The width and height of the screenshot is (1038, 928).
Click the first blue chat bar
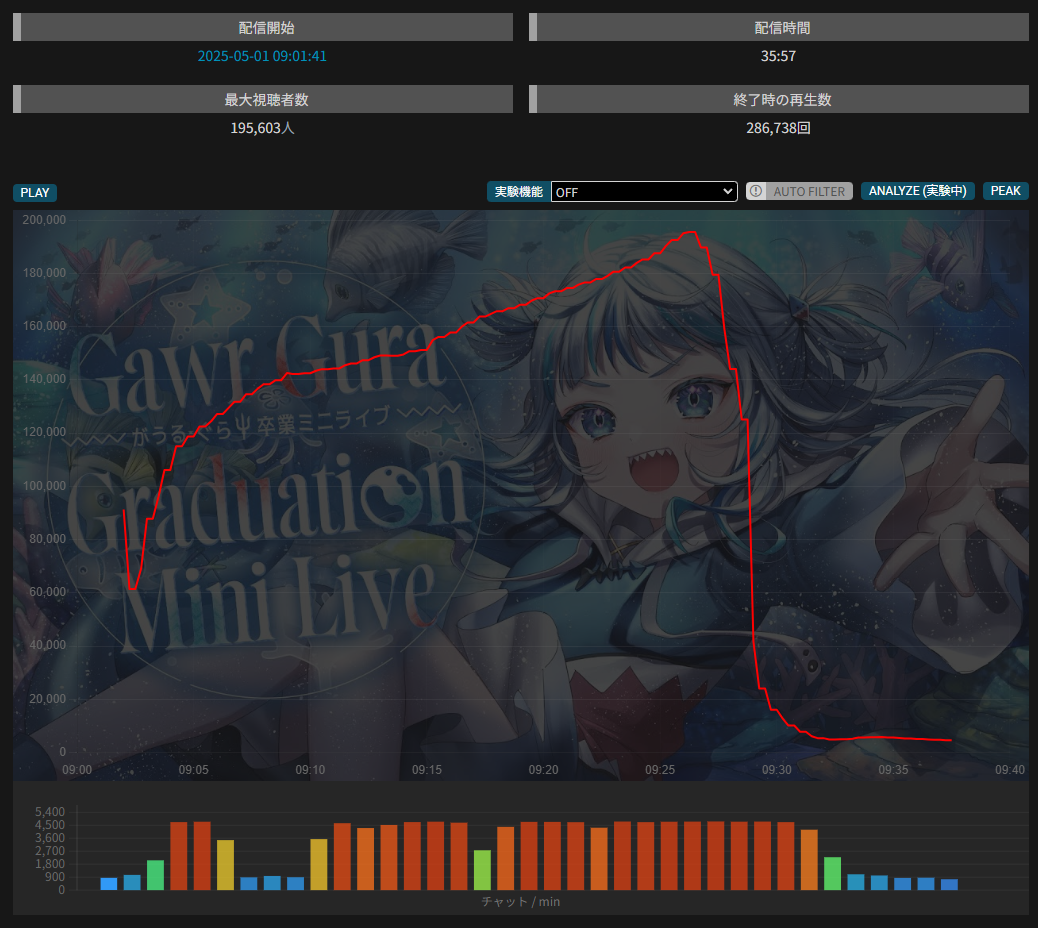(x=109, y=884)
